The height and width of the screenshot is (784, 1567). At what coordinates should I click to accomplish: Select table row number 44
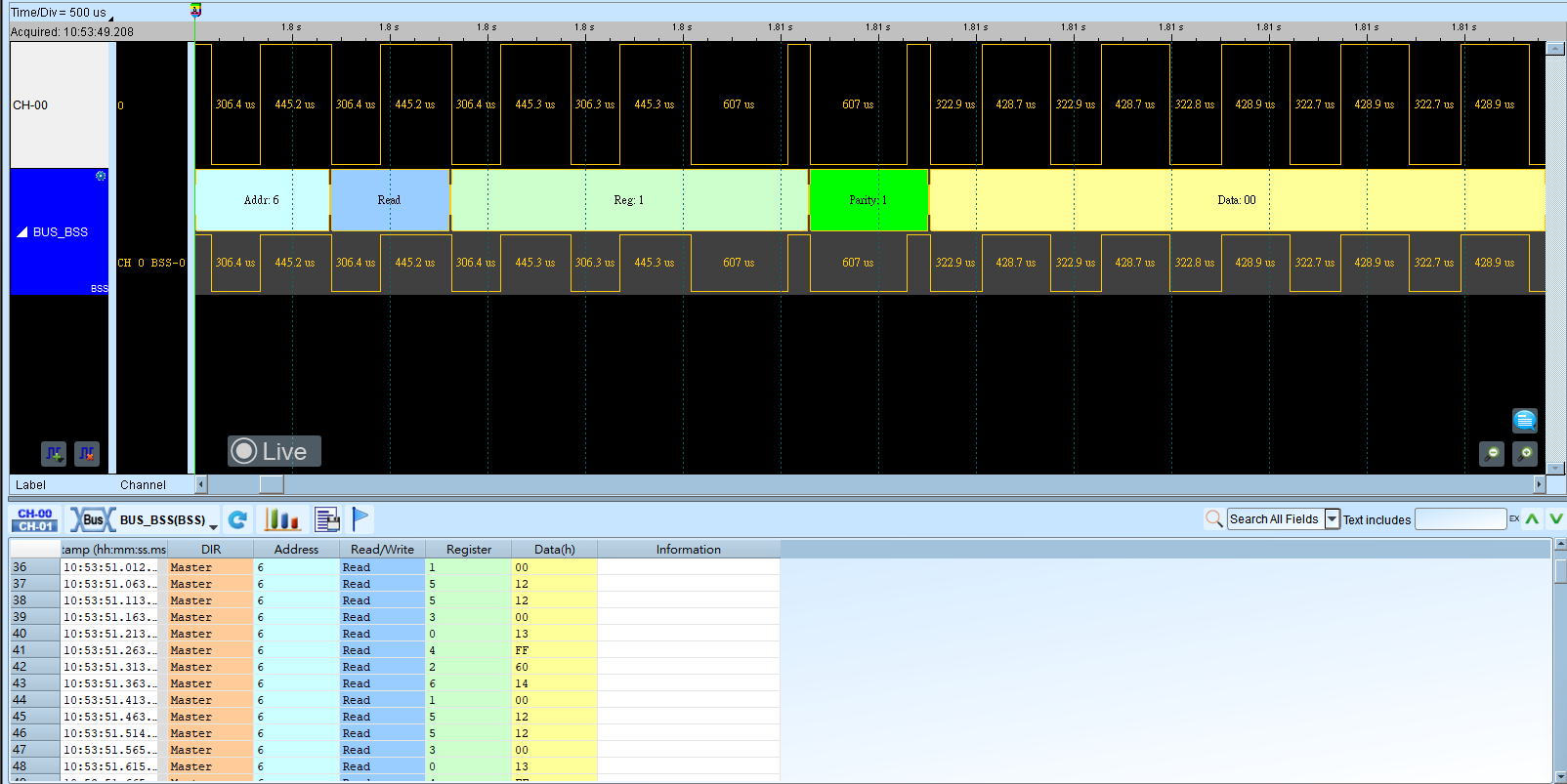coord(35,700)
